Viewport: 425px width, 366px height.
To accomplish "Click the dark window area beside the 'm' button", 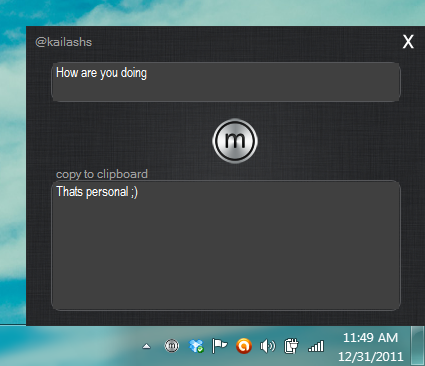I will pyautogui.click(x=133, y=141).
